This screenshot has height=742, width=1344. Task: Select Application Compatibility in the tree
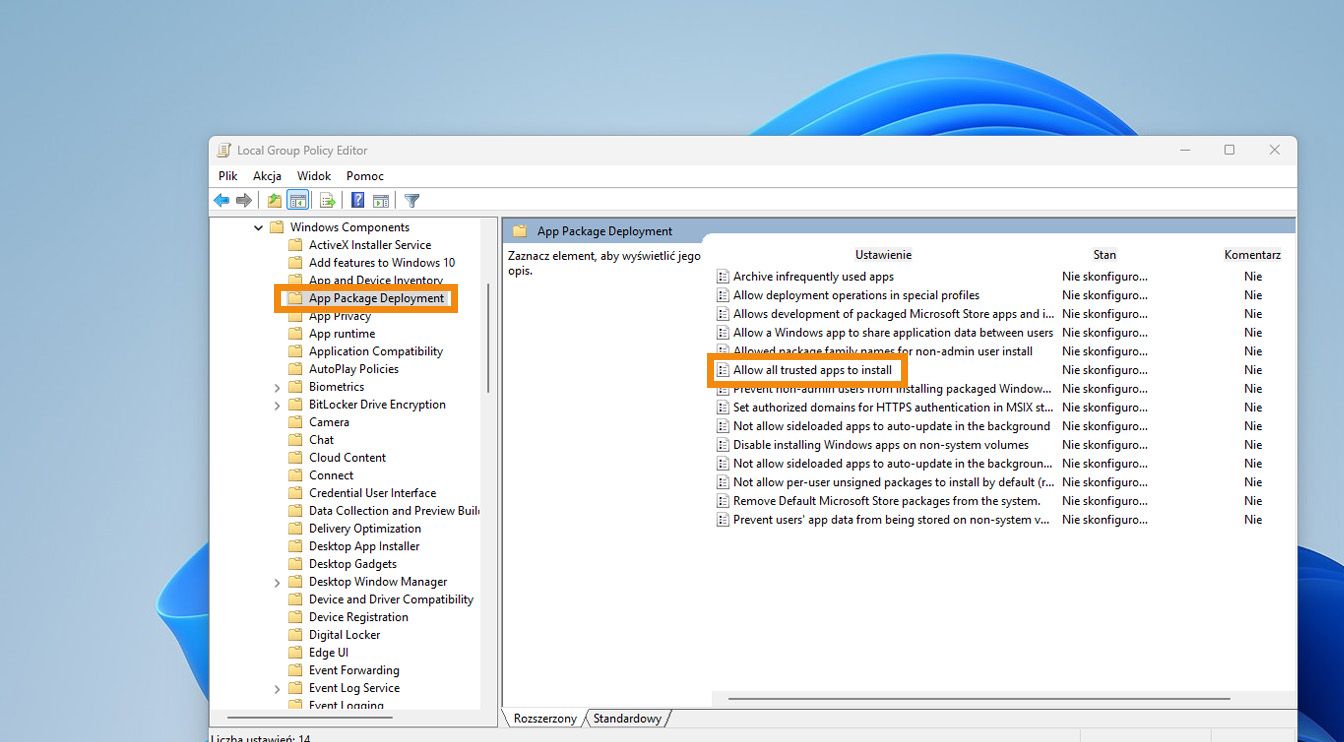(x=376, y=352)
